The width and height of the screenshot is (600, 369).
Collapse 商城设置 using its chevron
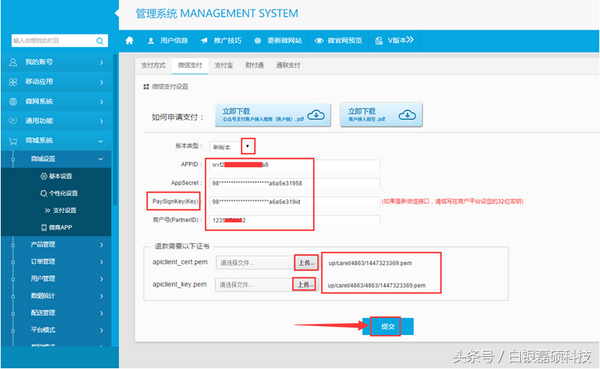[x=100, y=159]
